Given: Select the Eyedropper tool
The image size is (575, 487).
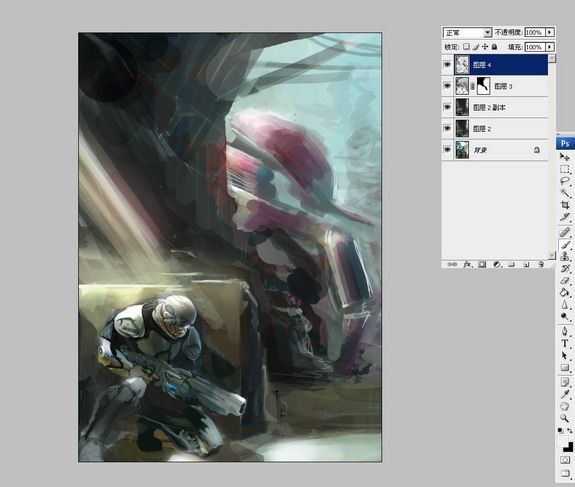Looking at the screenshot, I should pyautogui.click(x=565, y=394).
